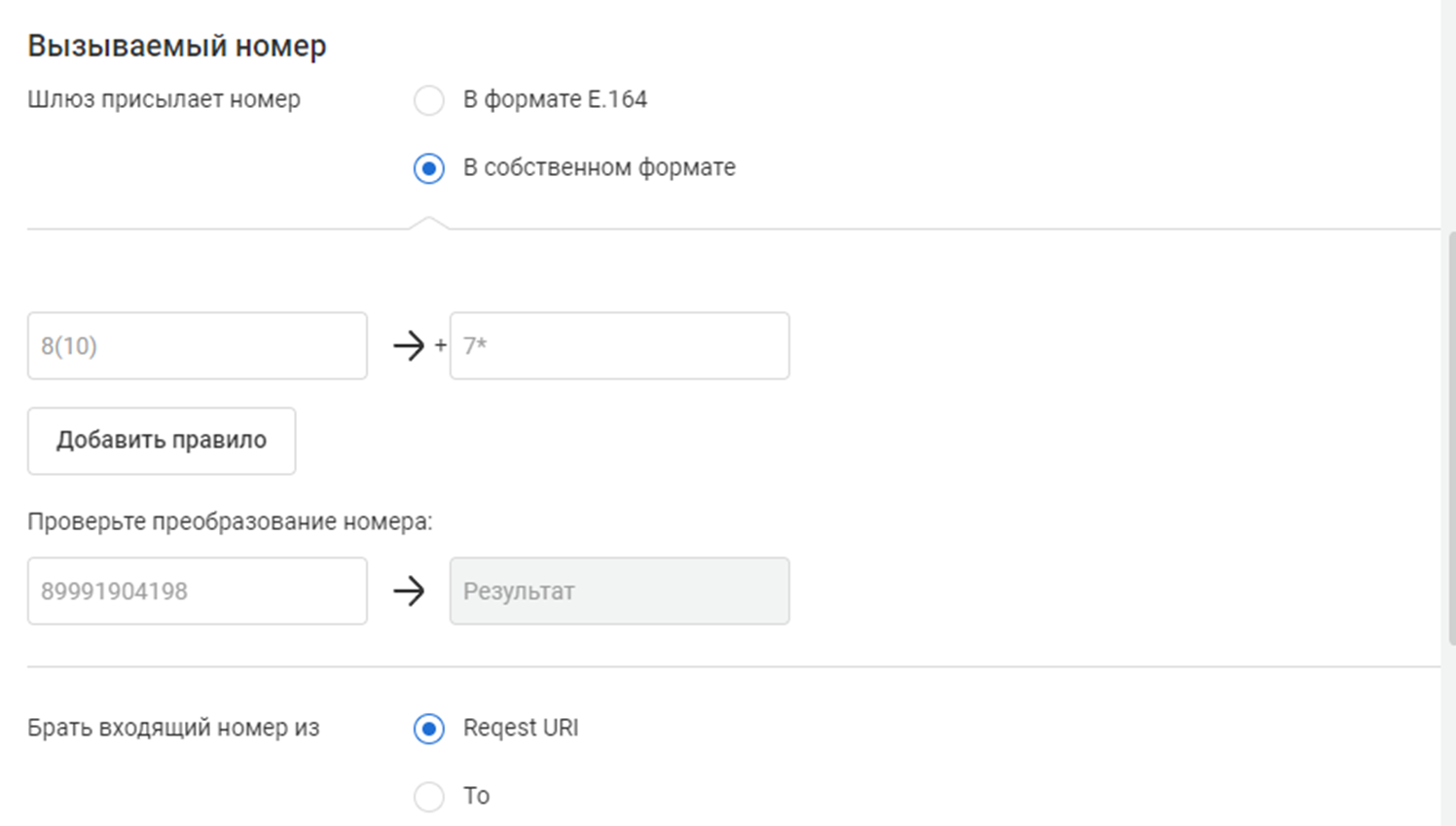Focus the 7* replacement input field

coord(619,345)
